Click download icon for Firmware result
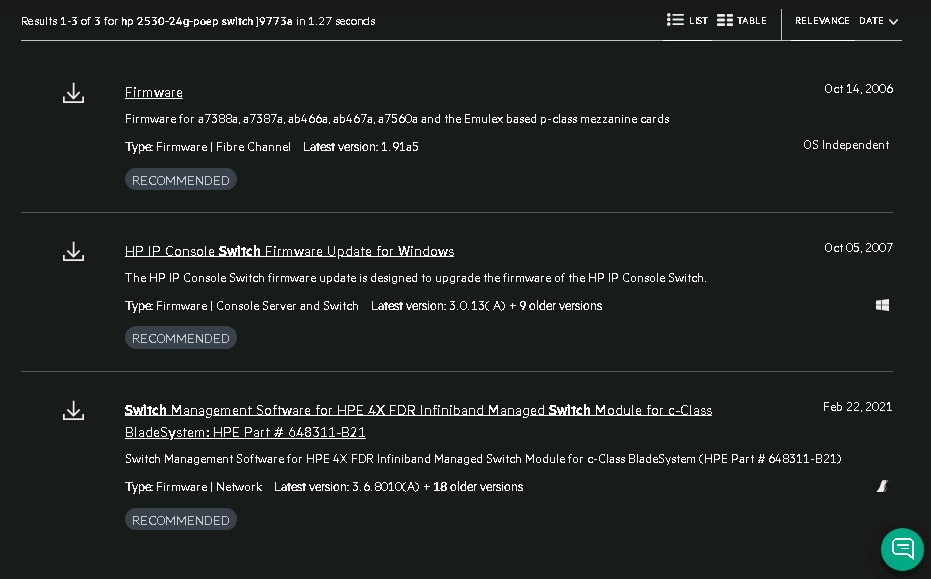 click(x=73, y=93)
